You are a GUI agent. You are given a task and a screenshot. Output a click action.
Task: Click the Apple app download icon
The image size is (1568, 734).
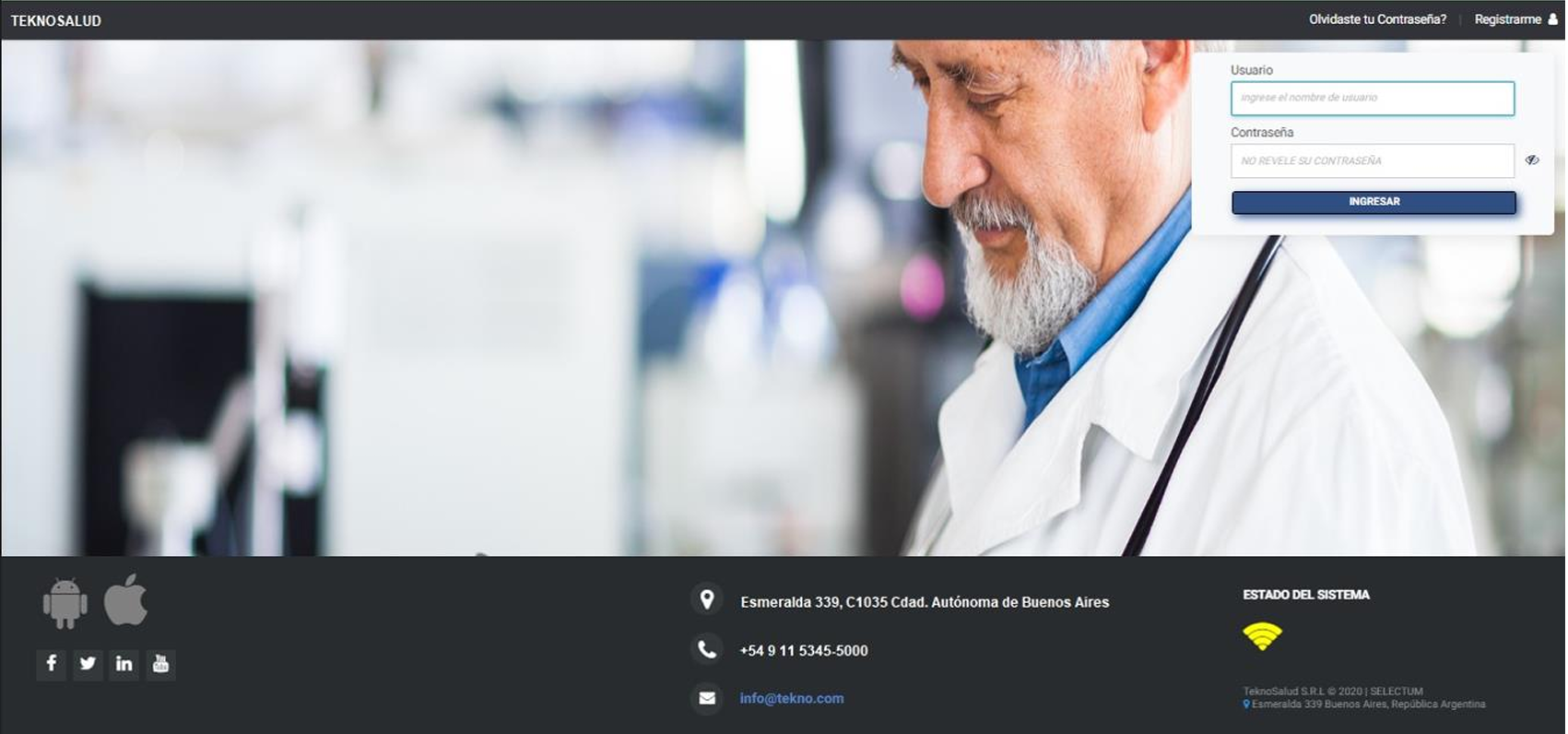pyautogui.click(x=125, y=599)
